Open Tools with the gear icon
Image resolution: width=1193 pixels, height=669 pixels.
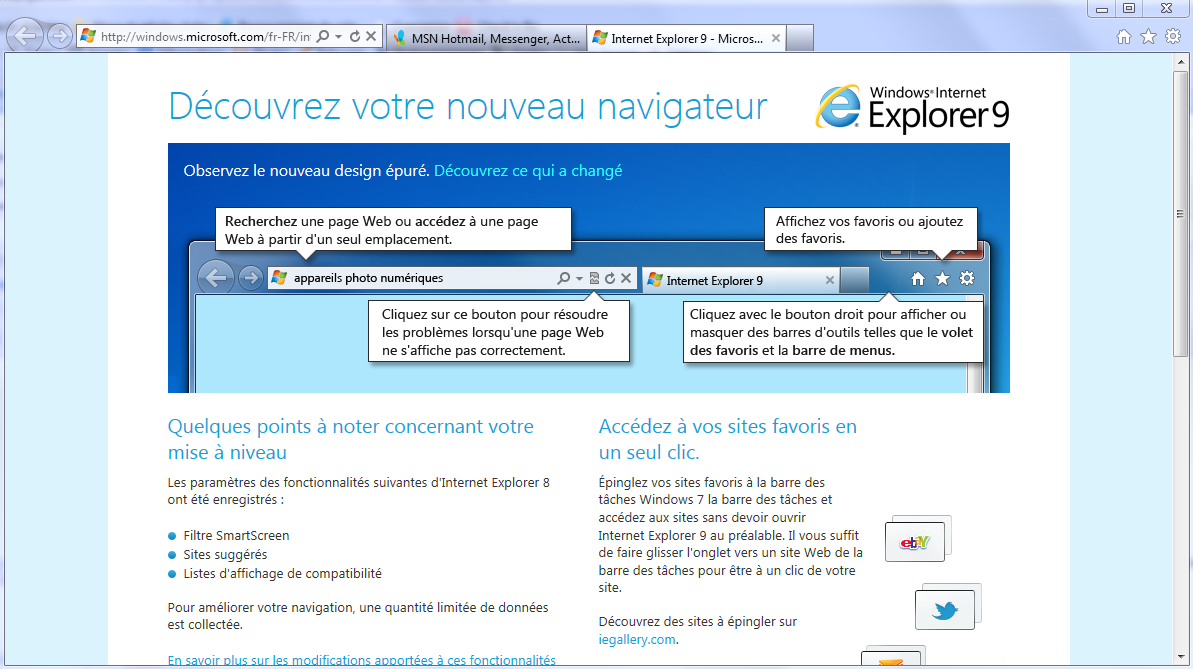(x=1173, y=36)
